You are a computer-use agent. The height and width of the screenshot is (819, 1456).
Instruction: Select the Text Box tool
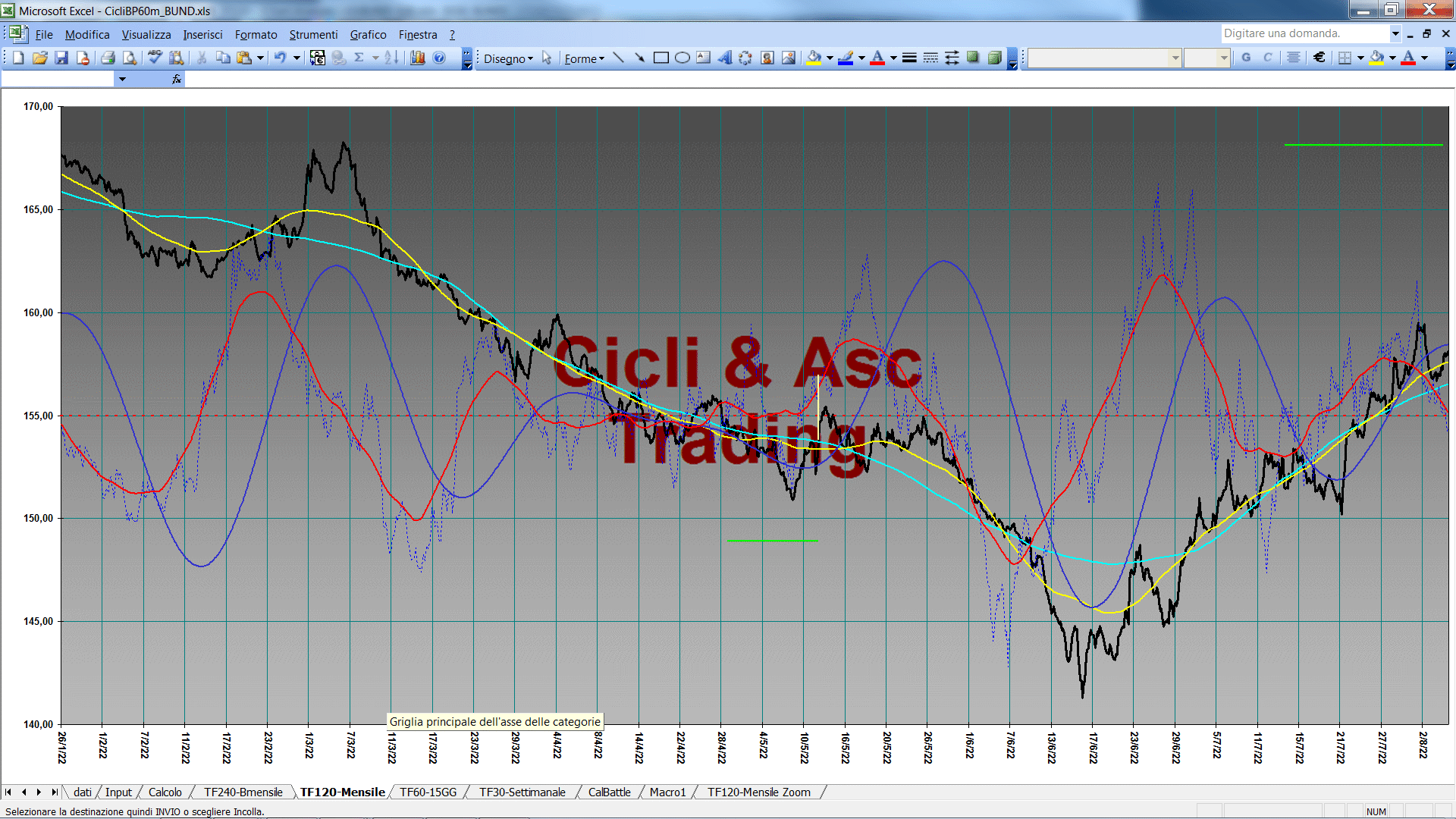point(703,58)
